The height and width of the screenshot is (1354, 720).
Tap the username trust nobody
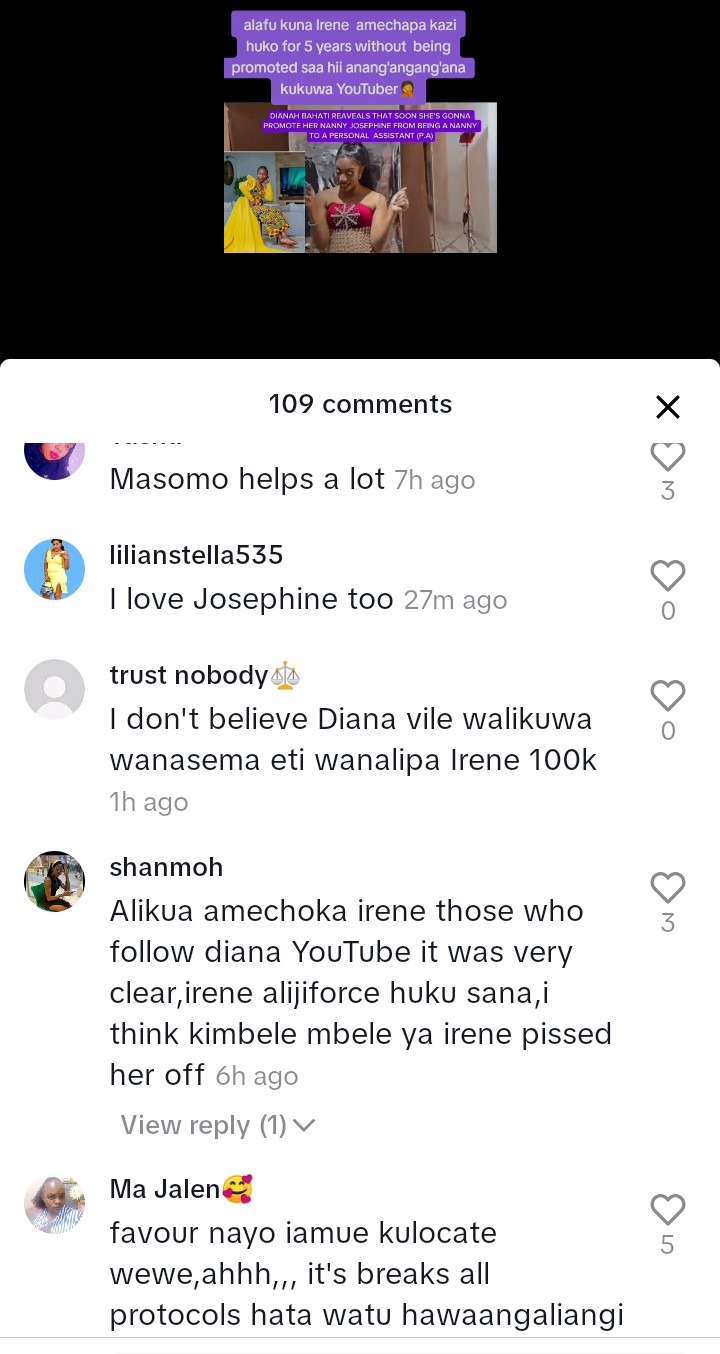coord(188,675)
